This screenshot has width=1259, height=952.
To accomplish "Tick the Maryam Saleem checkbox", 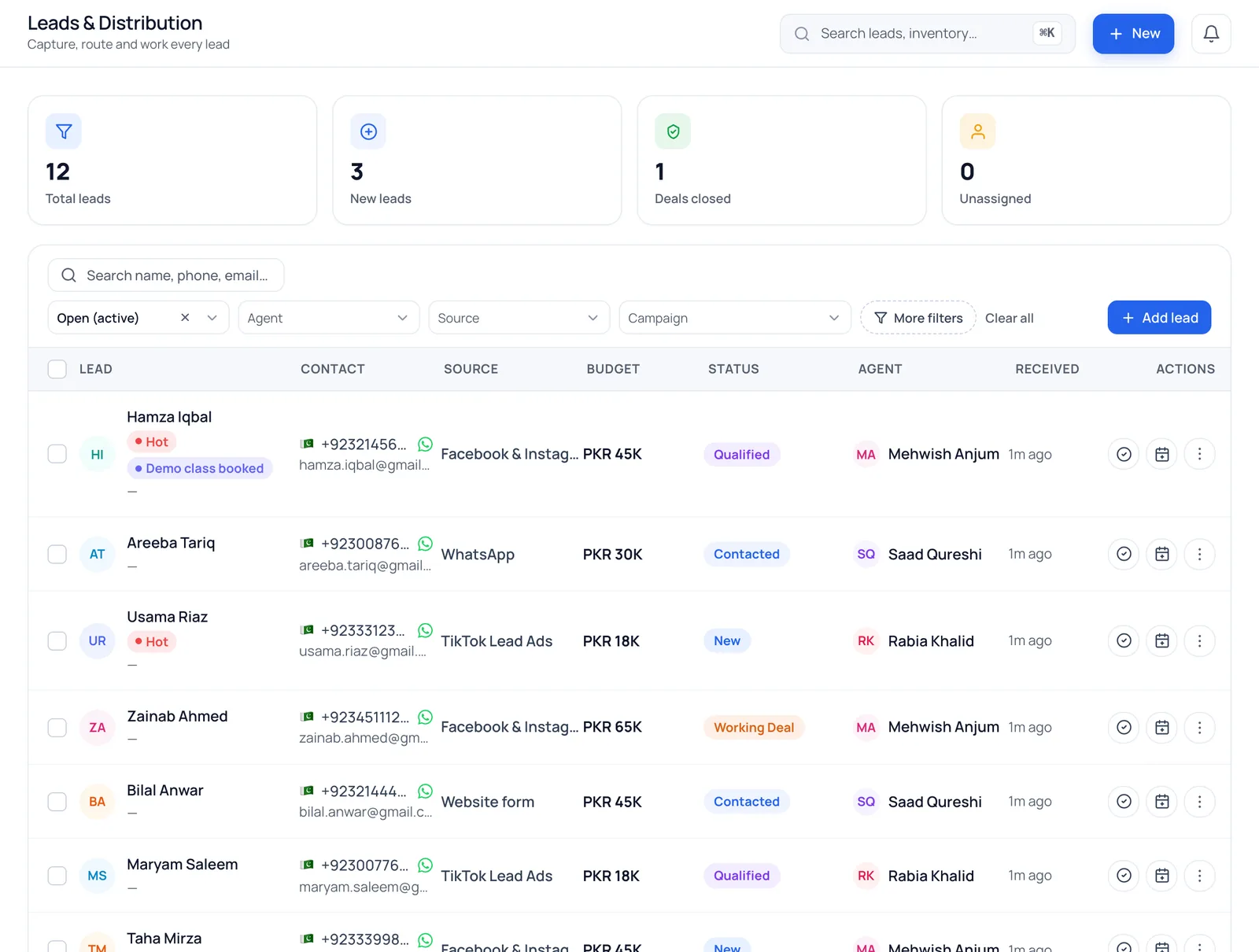I will point(57,875).
